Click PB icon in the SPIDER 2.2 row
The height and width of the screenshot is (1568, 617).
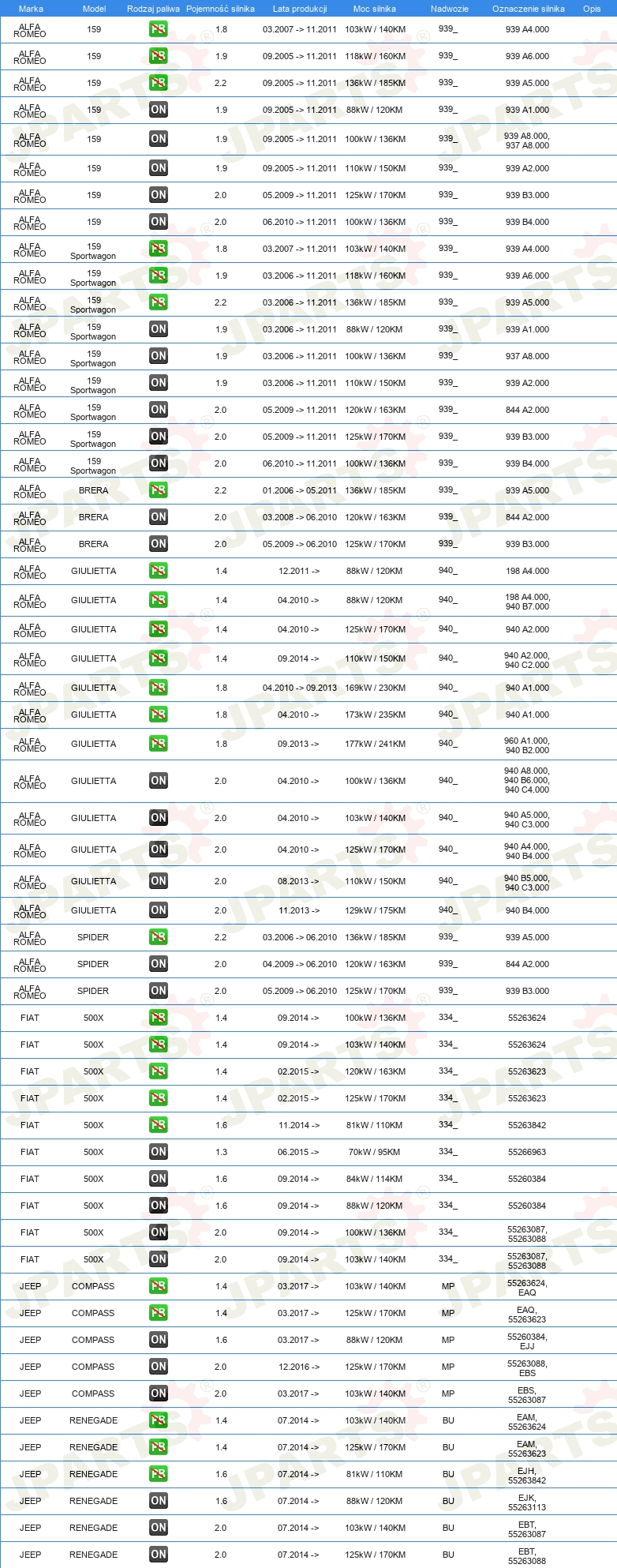159,937
